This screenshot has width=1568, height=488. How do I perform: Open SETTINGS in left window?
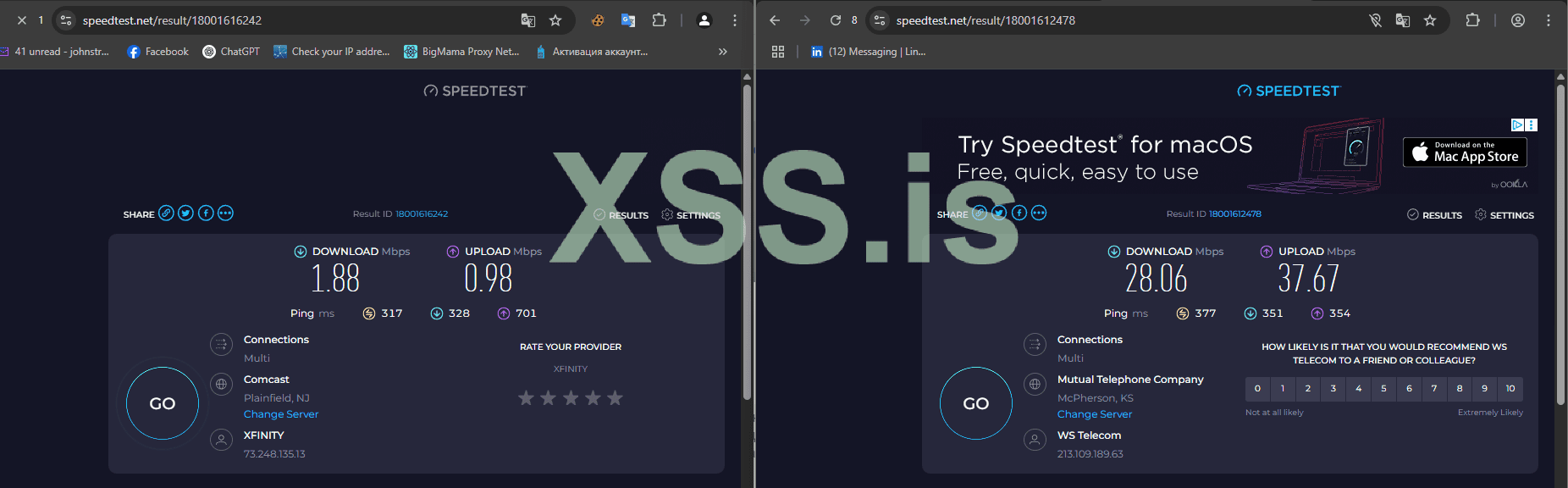click(x=691, y=215)
